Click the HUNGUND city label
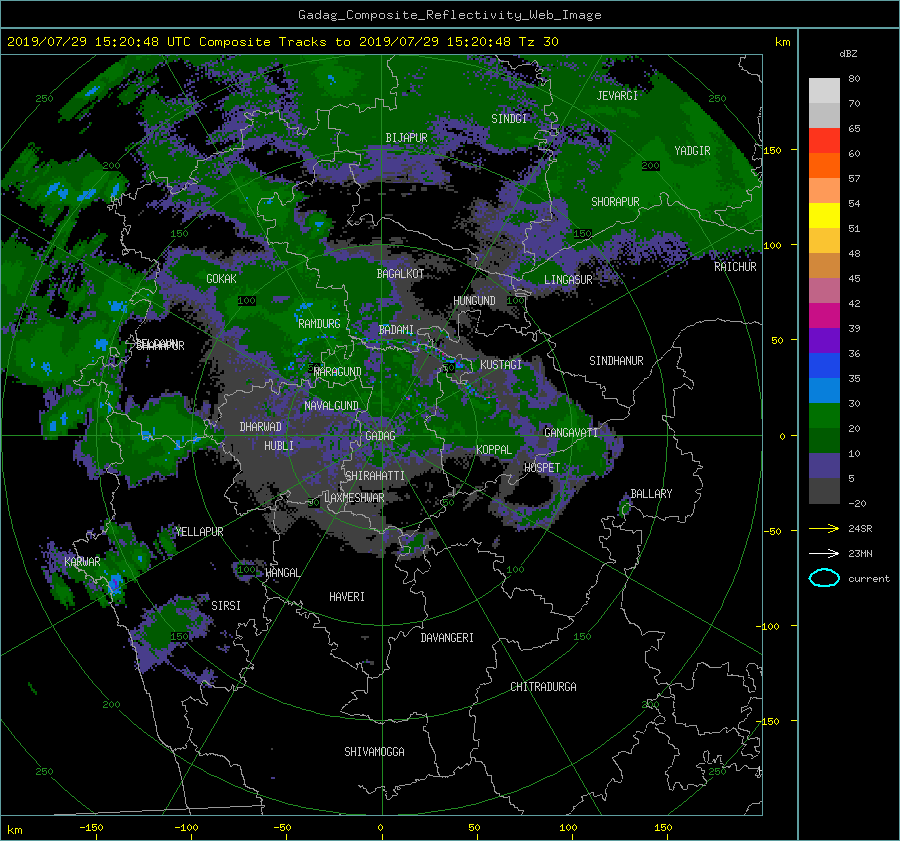Viewport: 900px width, 841px height. tap(474, 301)
